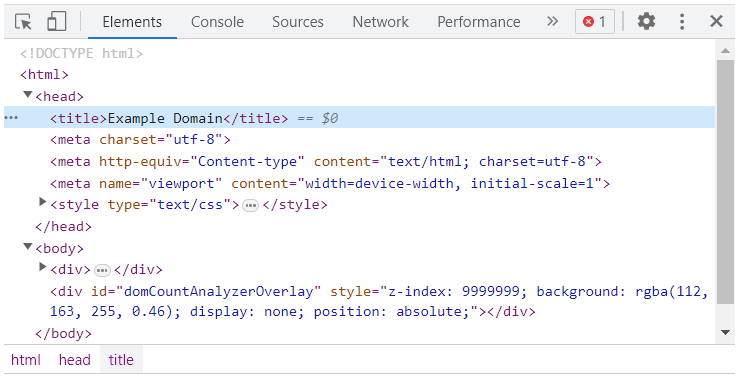Image resolution: width=740 pixels, height=382 pixels.
Task: Open DevTools settings gear
Action: 646,22
